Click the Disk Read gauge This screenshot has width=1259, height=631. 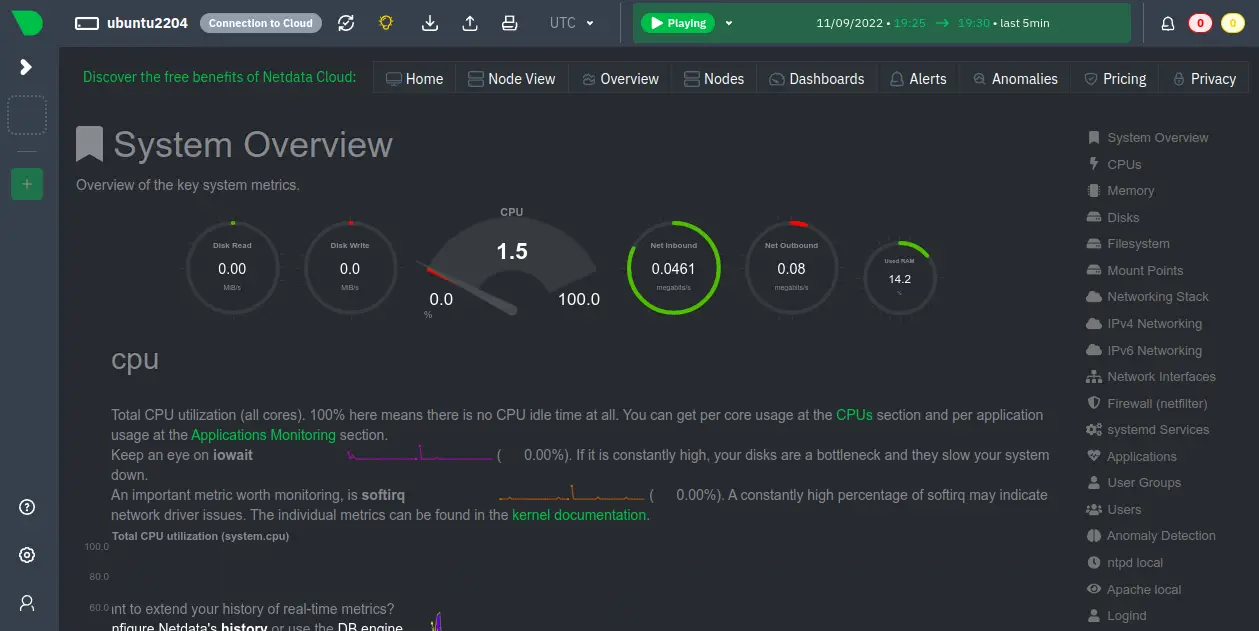[x=232, y=268]
